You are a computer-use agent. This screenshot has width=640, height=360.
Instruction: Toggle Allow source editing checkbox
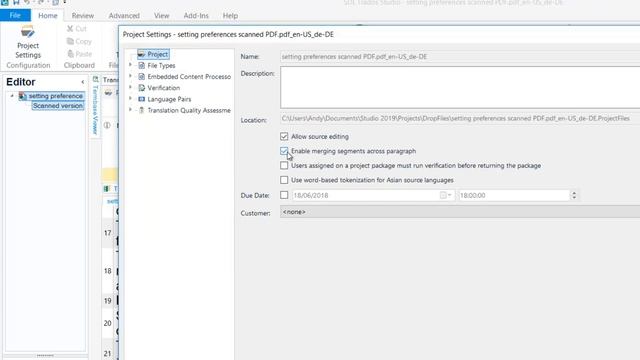coord(284,136)
